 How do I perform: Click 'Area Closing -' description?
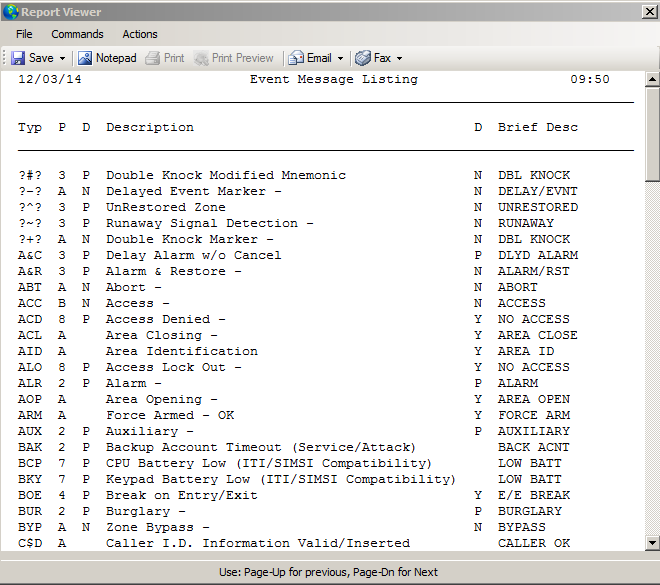pyautogui.click(x=162, y=335)
